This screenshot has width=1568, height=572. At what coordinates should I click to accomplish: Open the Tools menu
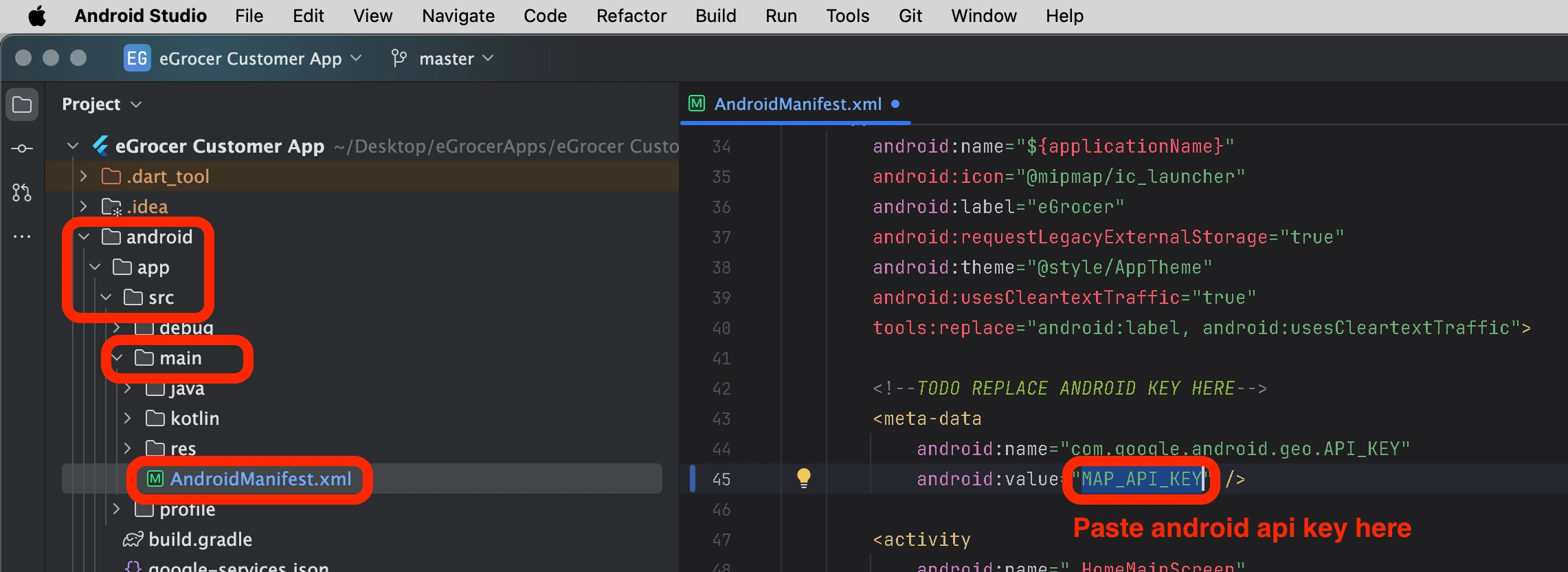[x=847, y=15]
